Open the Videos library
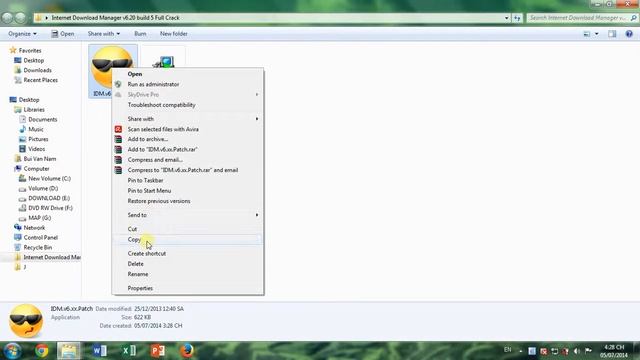Screen dimensions: 640x360 [36, 149]
